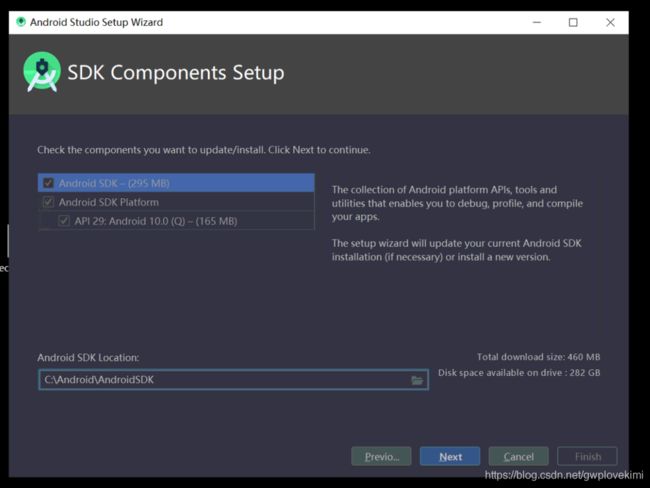Click the small Android Studio title bar icon

(x=21, y=22)
